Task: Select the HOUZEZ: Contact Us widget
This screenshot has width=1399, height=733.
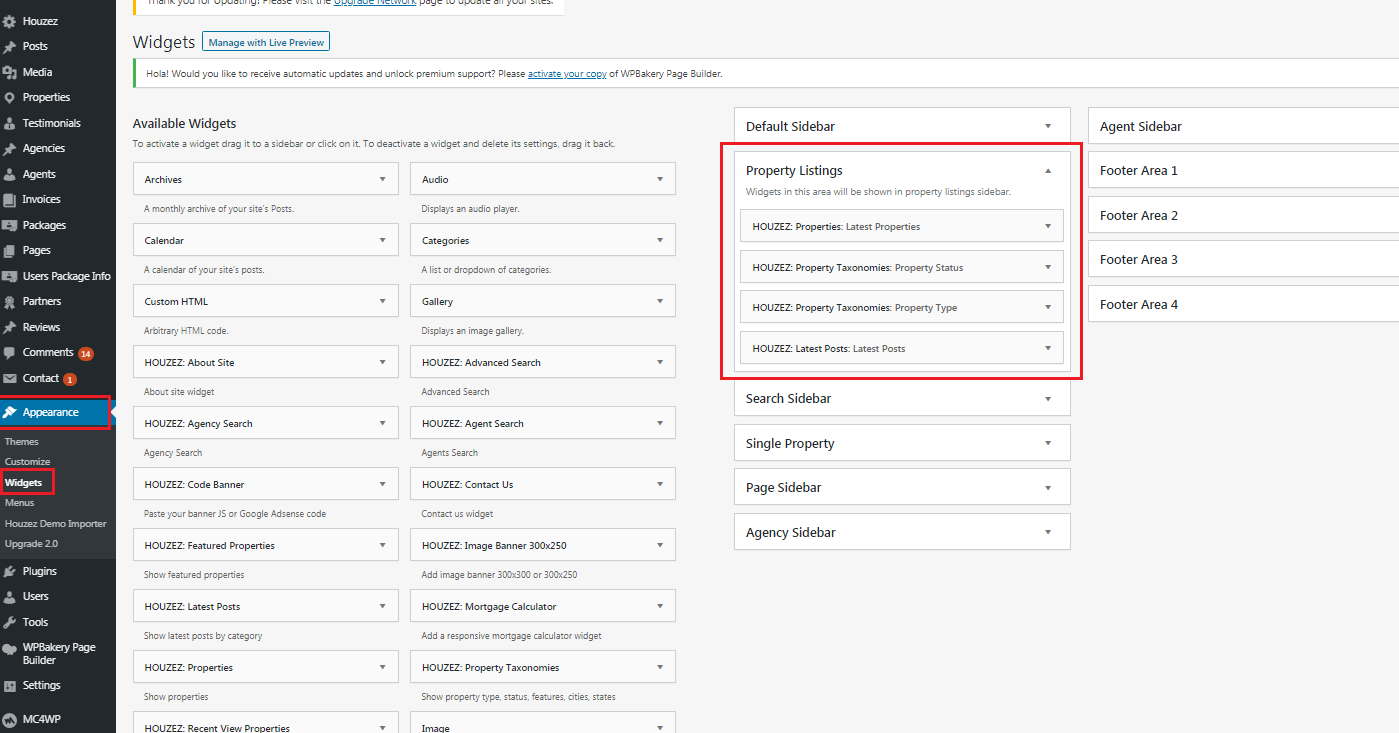Action: tap(543, 484)
